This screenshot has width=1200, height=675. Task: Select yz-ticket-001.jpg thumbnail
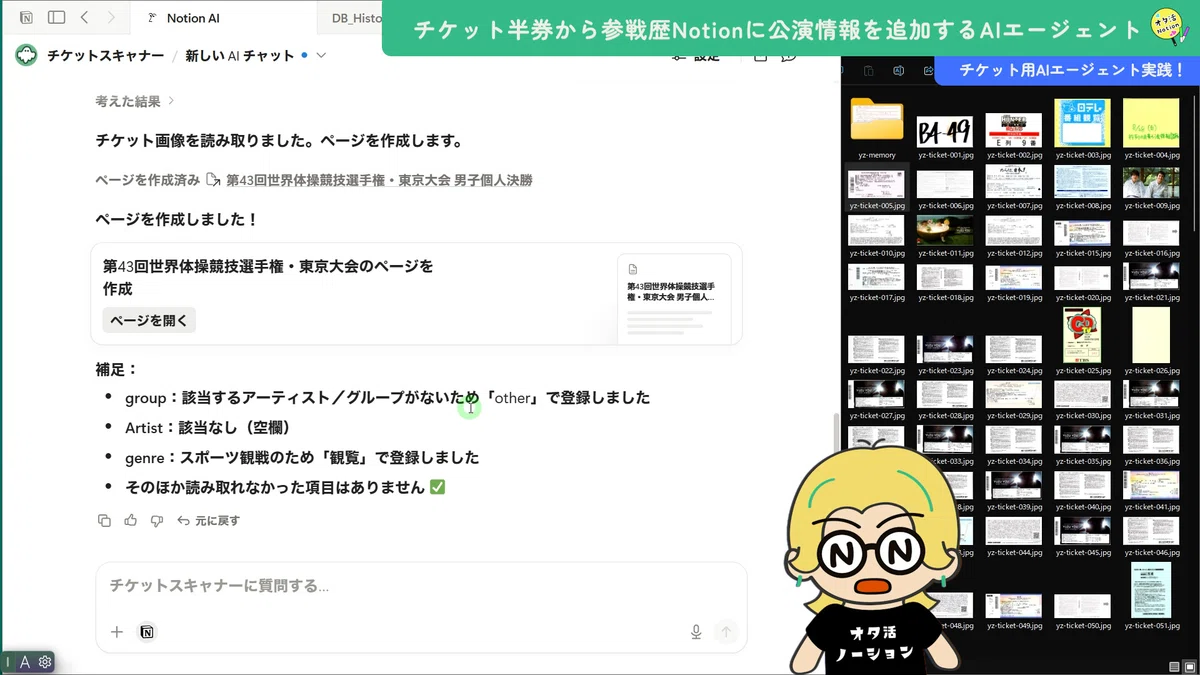(945, 131)
